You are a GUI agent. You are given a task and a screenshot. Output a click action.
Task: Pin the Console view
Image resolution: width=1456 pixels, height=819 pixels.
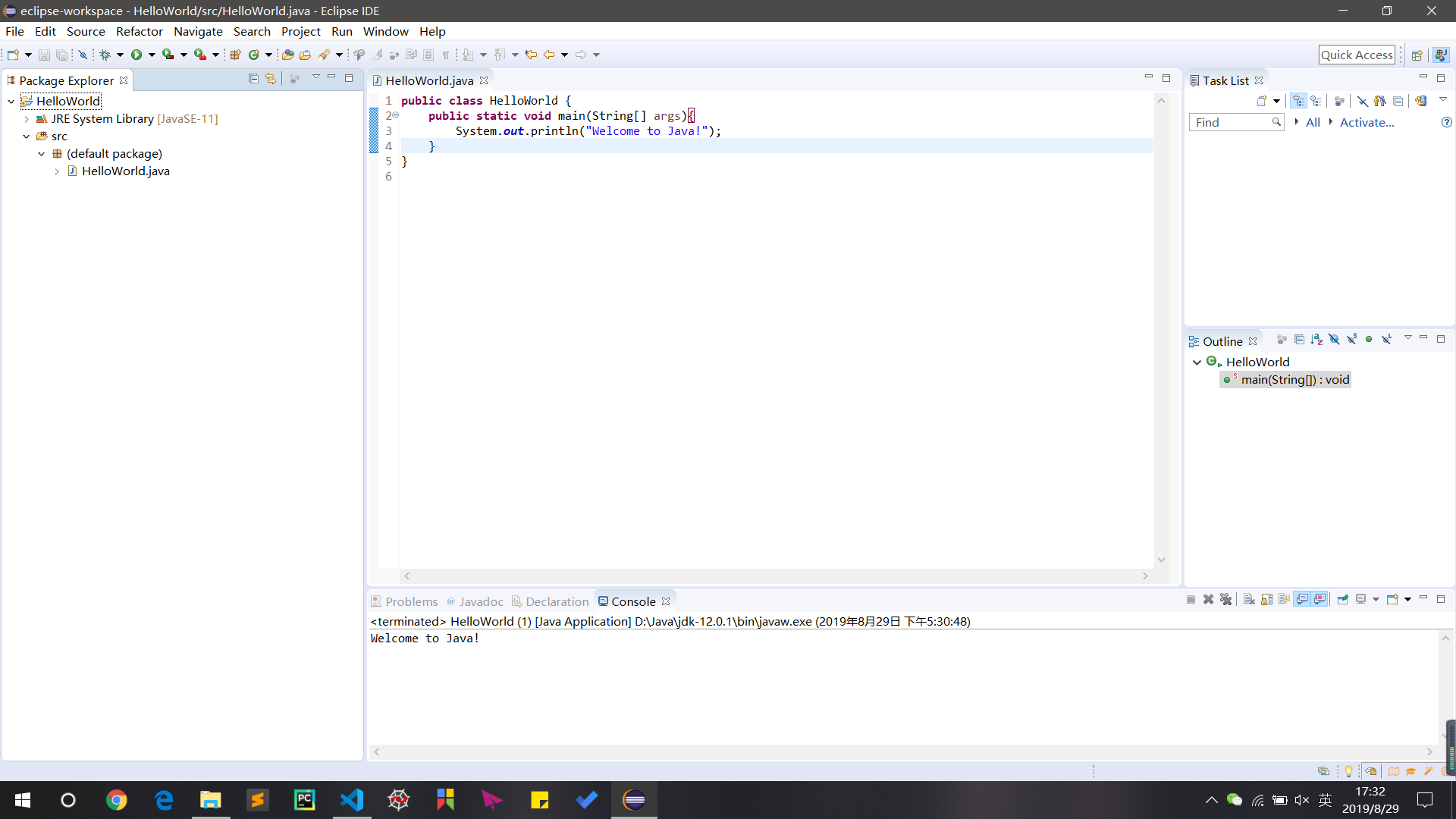pyautogui.click(x=1343, y=600)
